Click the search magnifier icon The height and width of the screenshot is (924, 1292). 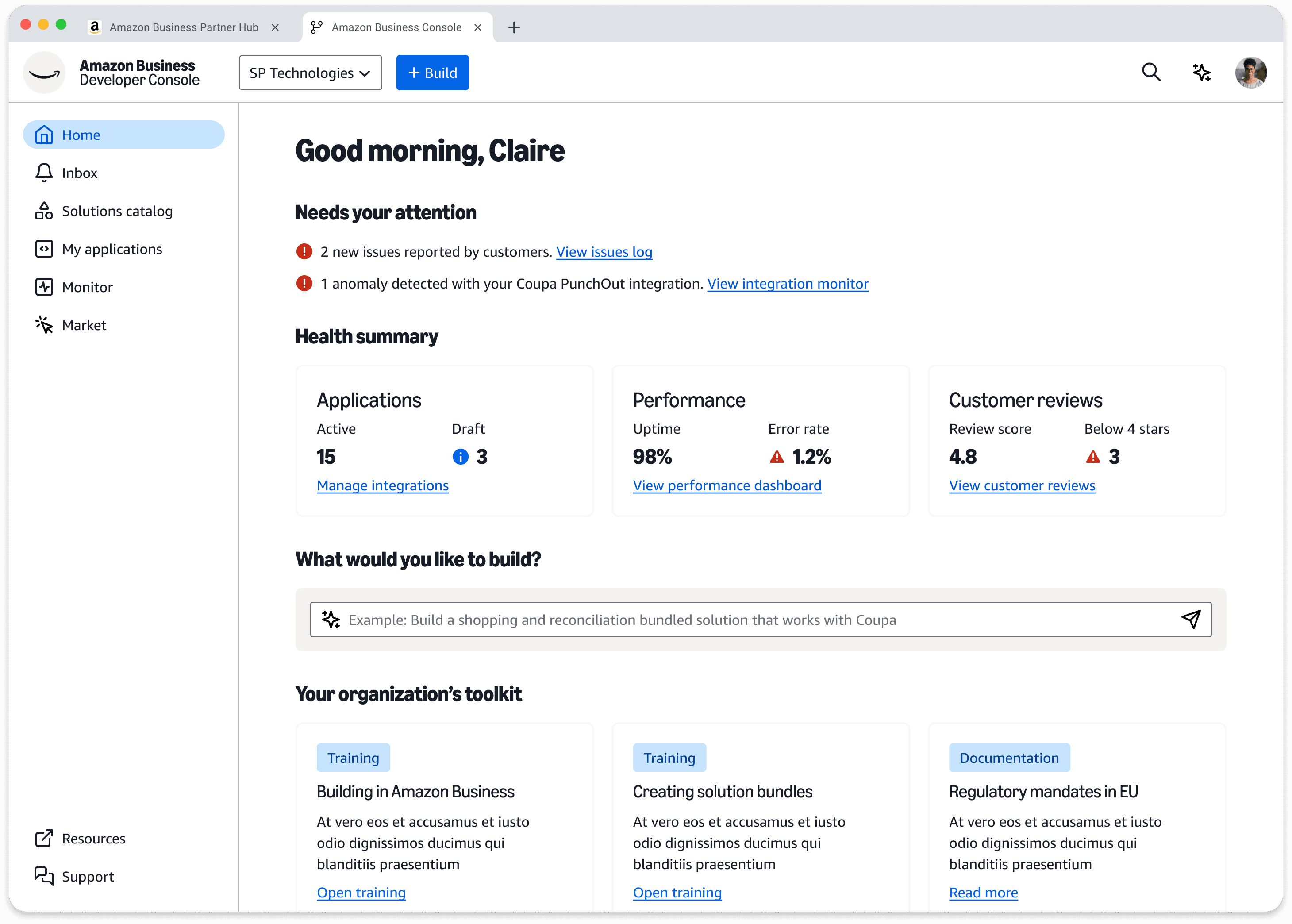(1151, 72)
